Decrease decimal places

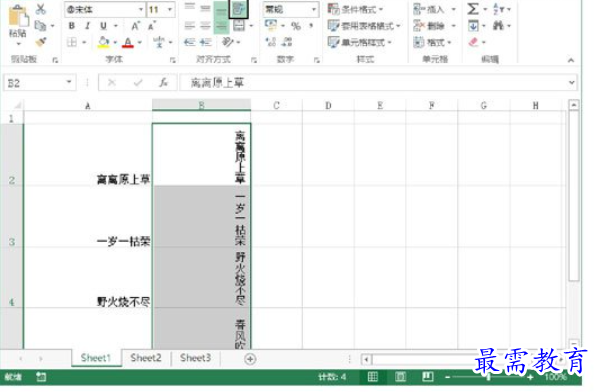[x=287, y=42]
